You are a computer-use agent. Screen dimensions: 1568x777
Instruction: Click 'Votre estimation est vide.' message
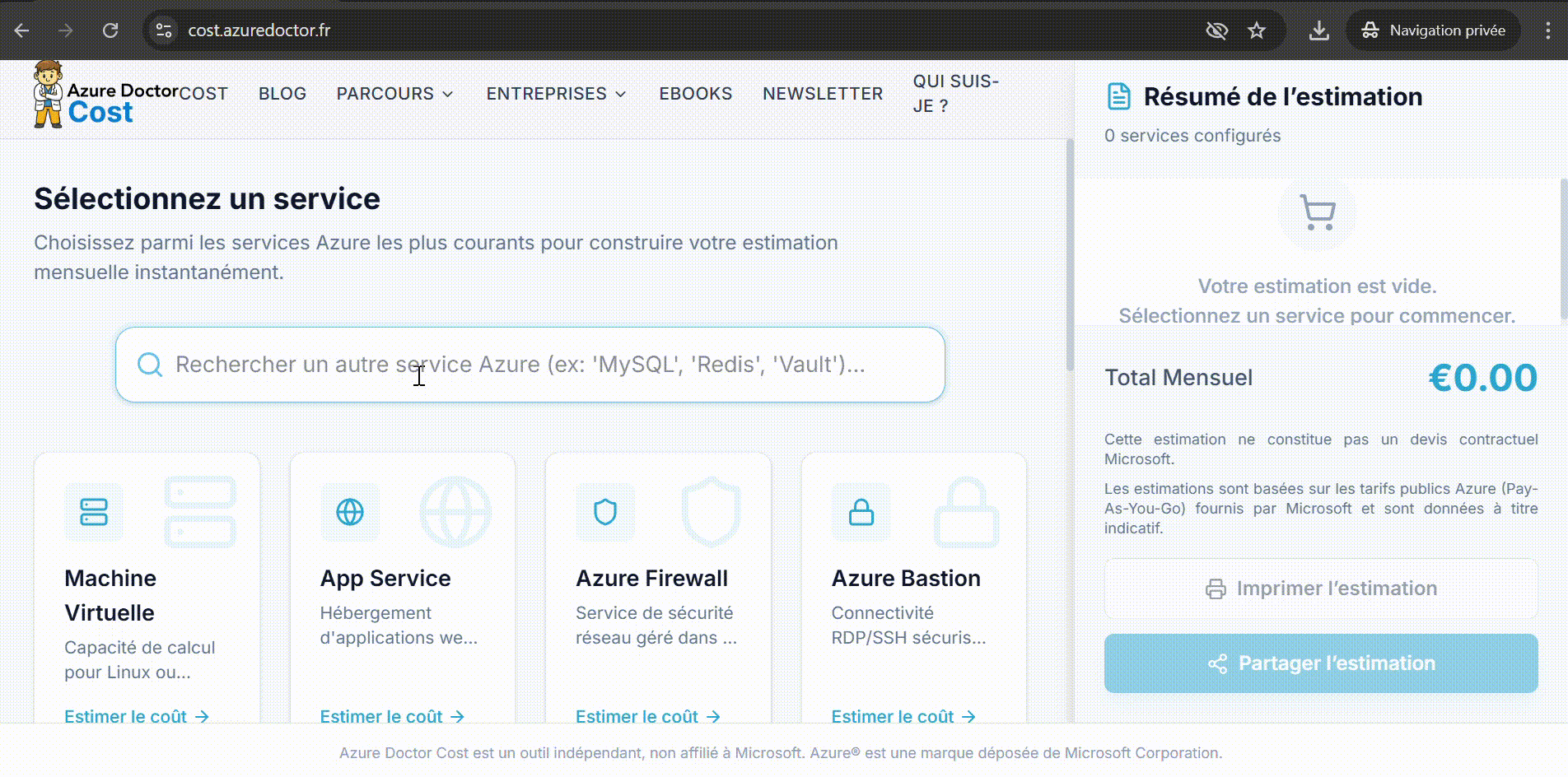click(x=1318, y=286)
